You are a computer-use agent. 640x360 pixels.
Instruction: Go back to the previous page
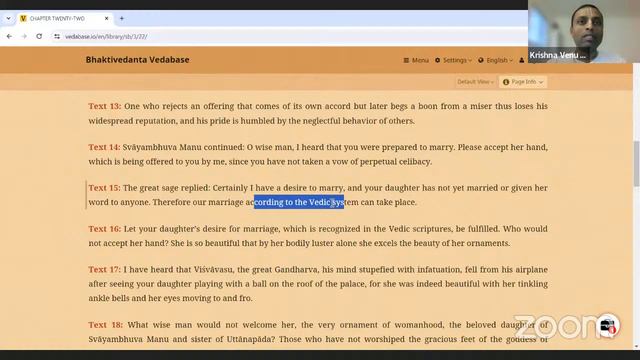[x=9, y=36]
